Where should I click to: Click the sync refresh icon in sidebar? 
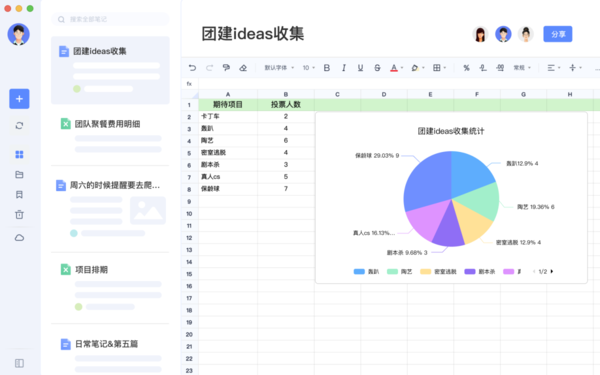click(x=19, y=126)
